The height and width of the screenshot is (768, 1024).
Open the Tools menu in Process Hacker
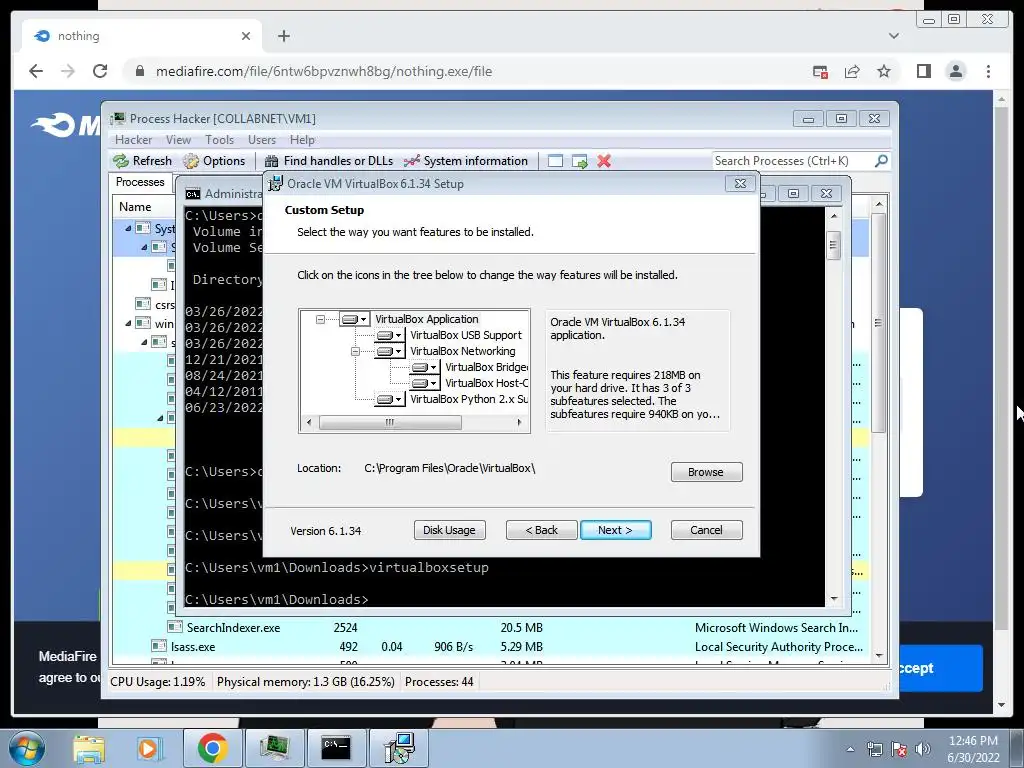[219, 140]
